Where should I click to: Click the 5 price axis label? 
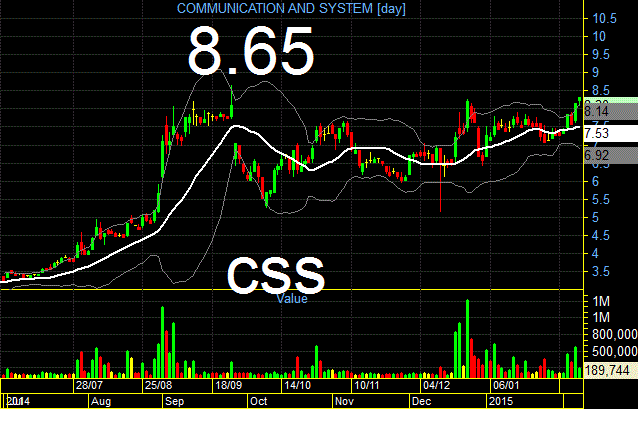click(x=596, y=217)
